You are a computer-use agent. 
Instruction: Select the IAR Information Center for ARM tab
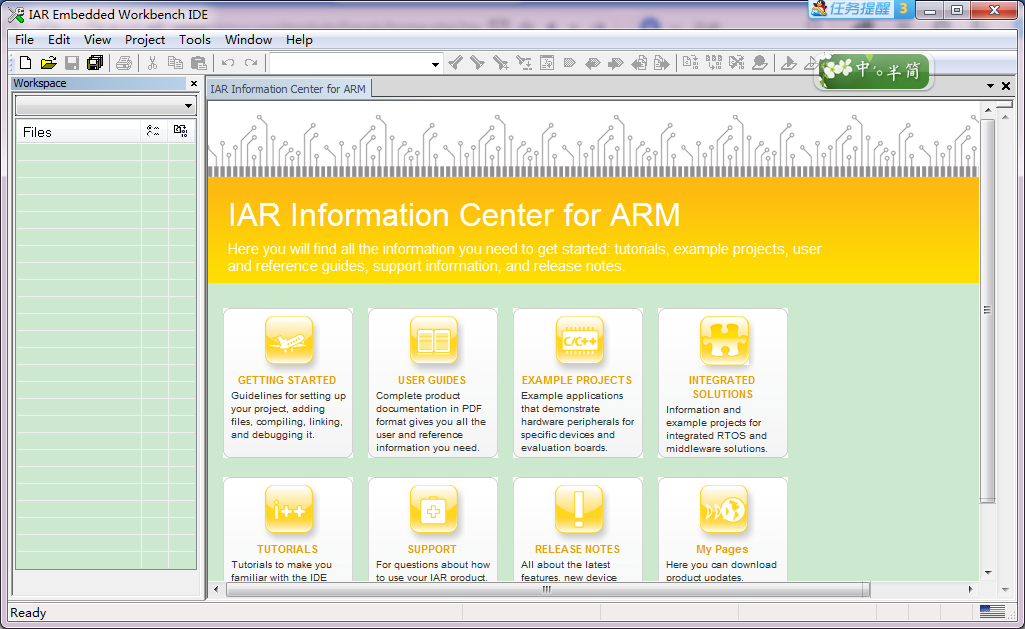288,88
